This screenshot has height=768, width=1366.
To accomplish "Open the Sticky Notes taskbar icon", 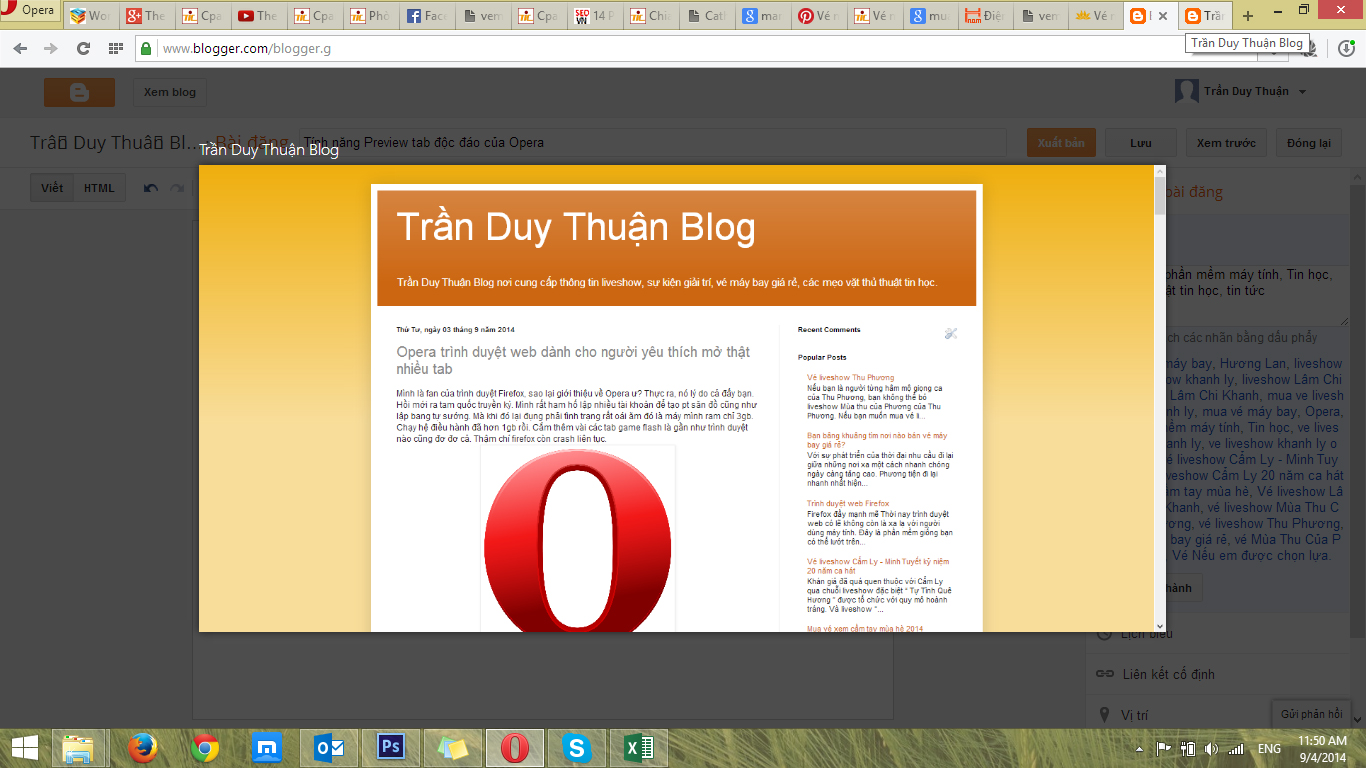I will point(453,747).
